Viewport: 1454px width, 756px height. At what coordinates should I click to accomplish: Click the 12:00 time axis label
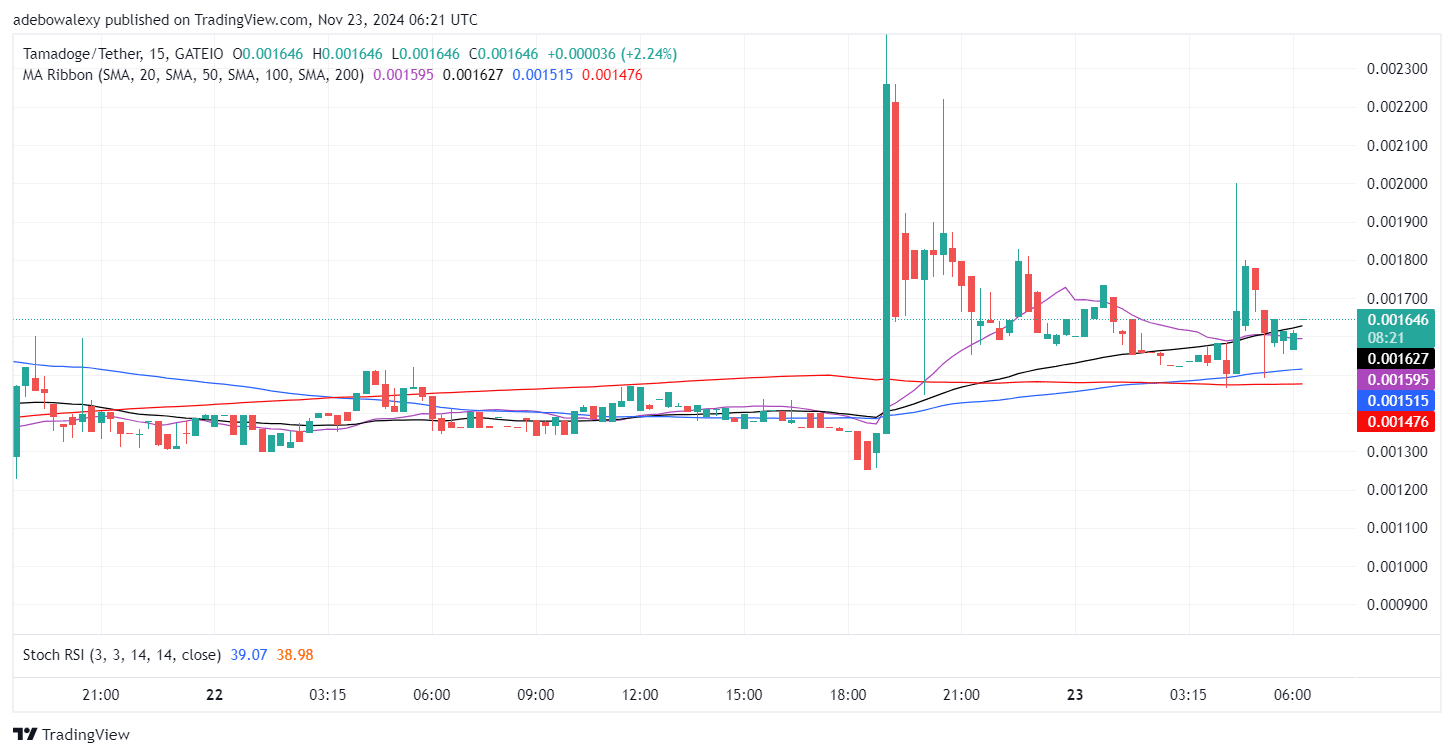pos(640,694)
